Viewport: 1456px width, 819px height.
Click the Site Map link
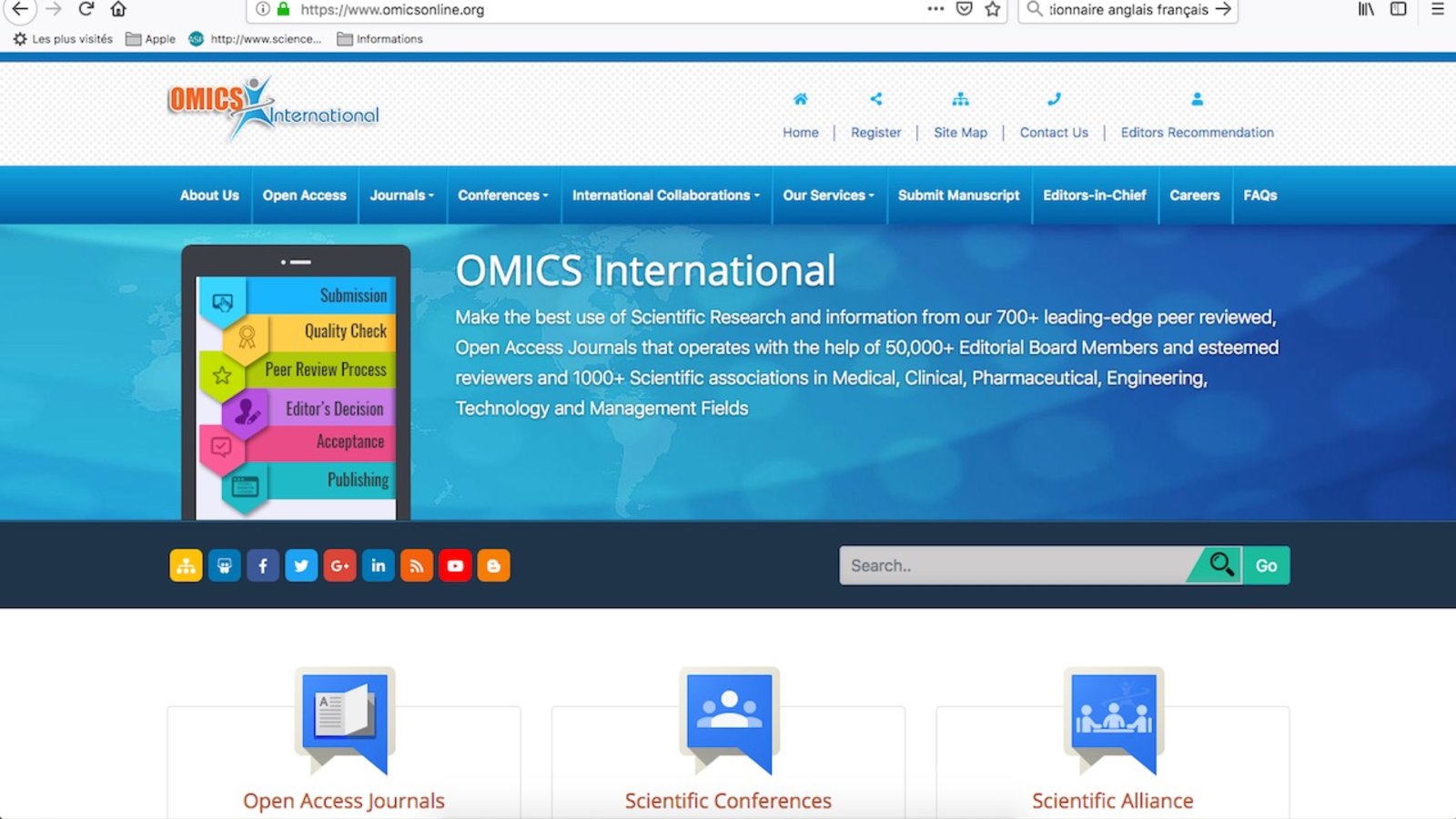click(961, 133)
